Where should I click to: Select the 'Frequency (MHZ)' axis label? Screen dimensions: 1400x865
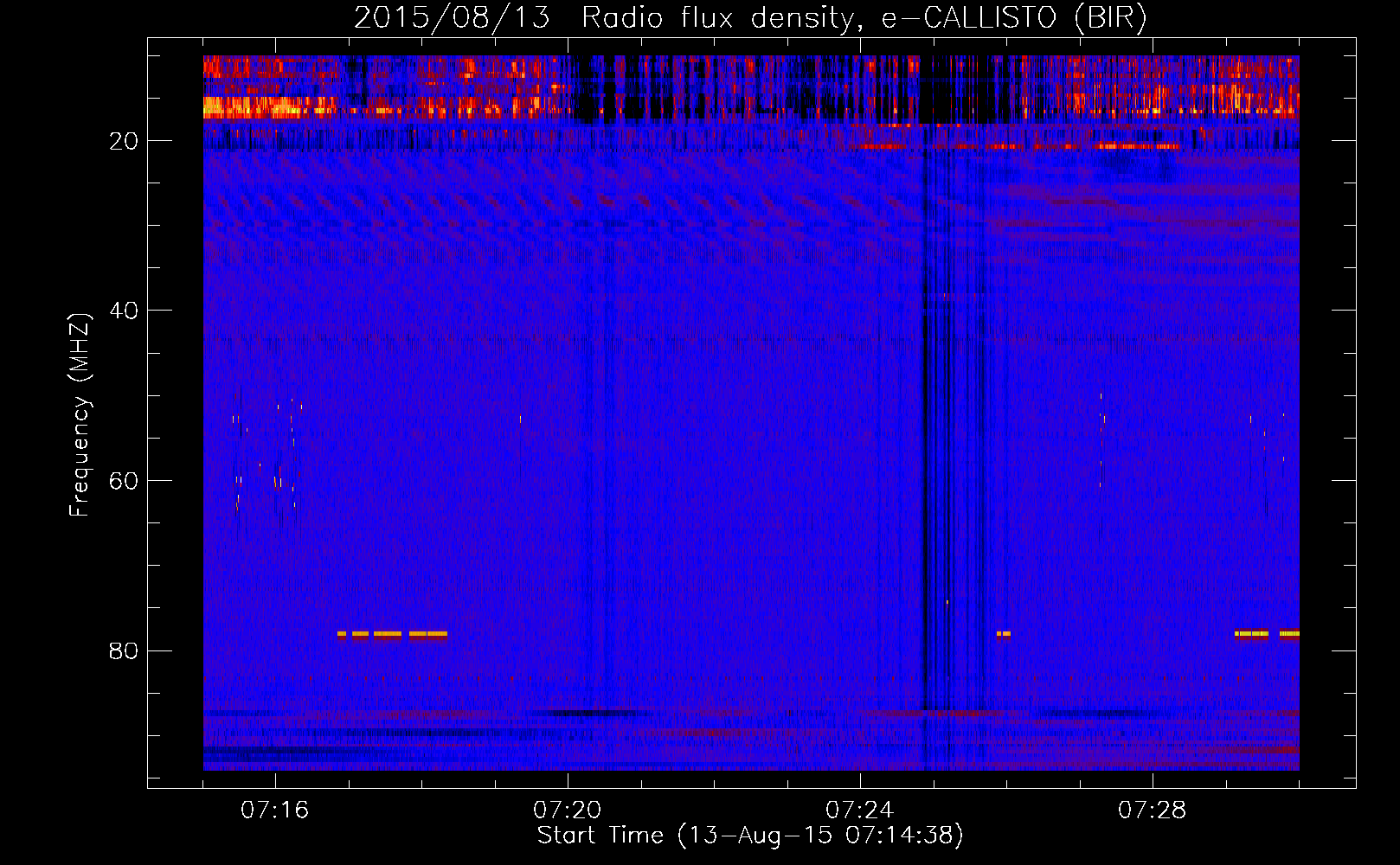click(x=80, y=415)
